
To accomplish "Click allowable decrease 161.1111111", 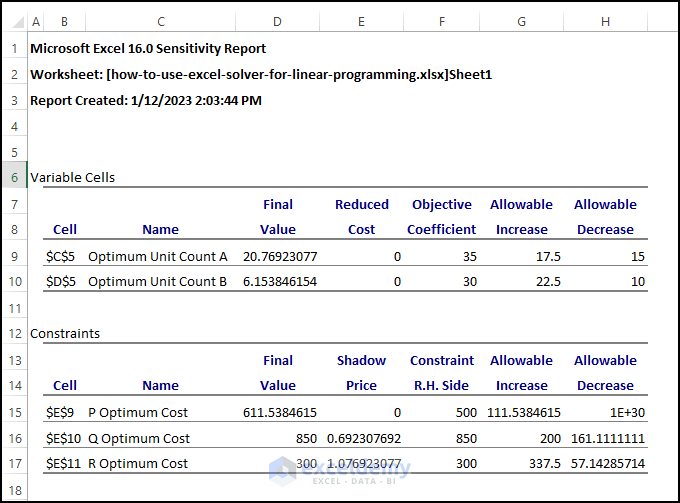I will click(608, 438).
